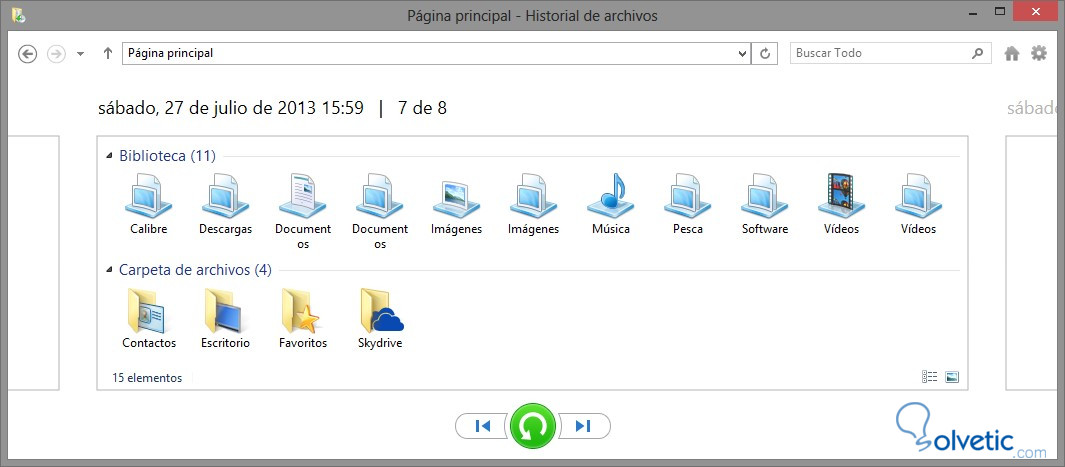Open the Descargas library
This screenshot has width=1065, height=467.
[225, 204]
